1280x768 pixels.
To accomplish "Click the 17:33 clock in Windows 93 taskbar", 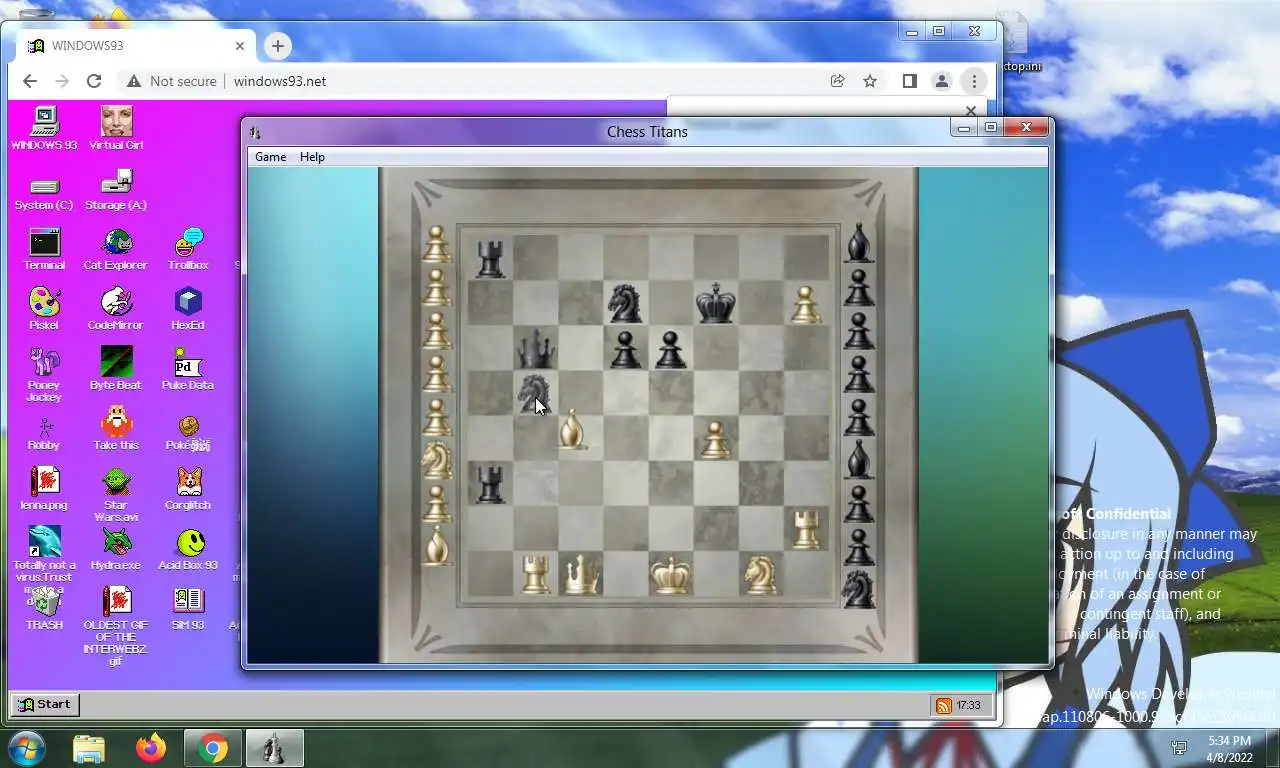I will point(968,705).
